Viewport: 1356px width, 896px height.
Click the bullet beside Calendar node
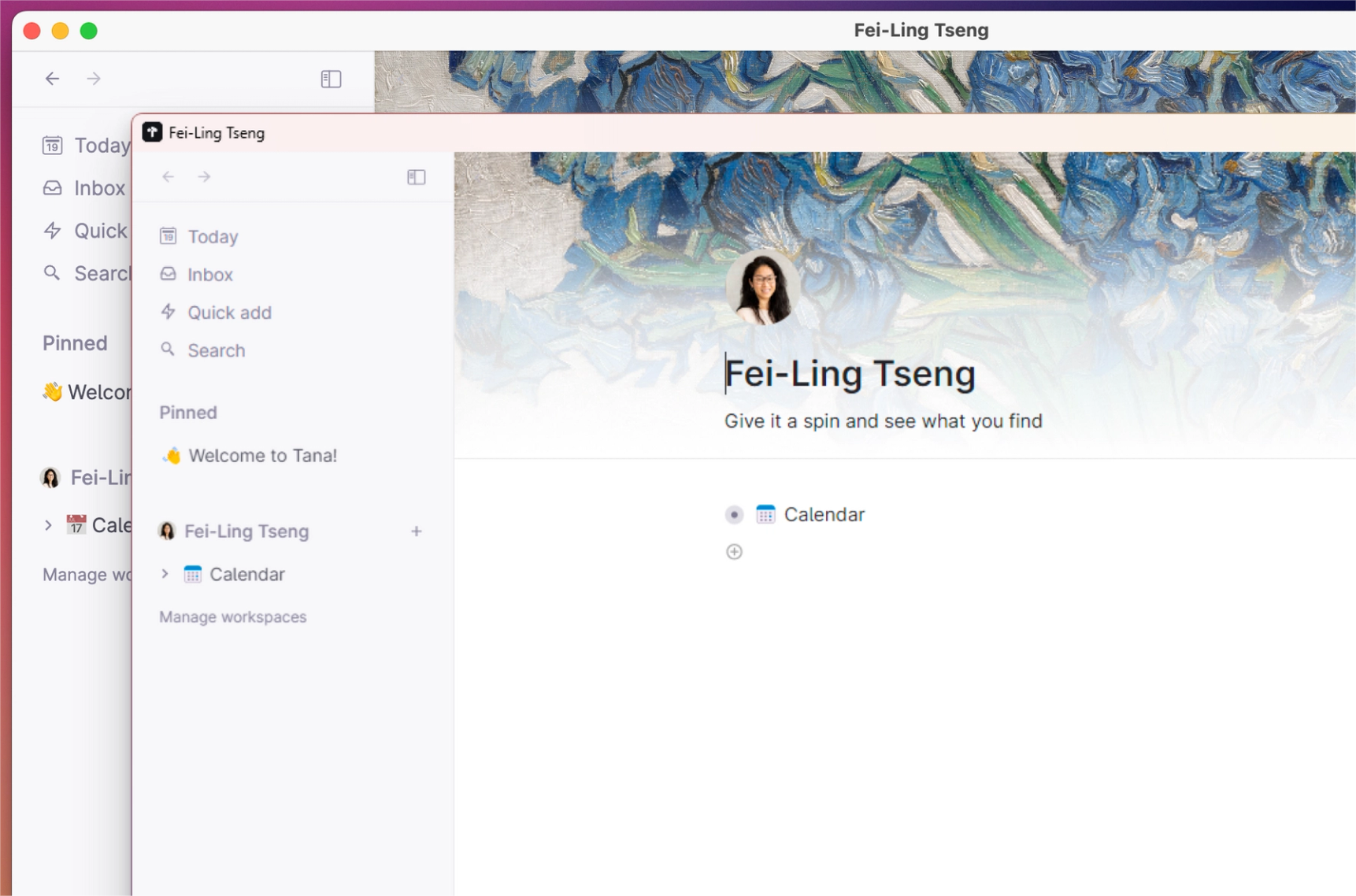coord(734,515)
